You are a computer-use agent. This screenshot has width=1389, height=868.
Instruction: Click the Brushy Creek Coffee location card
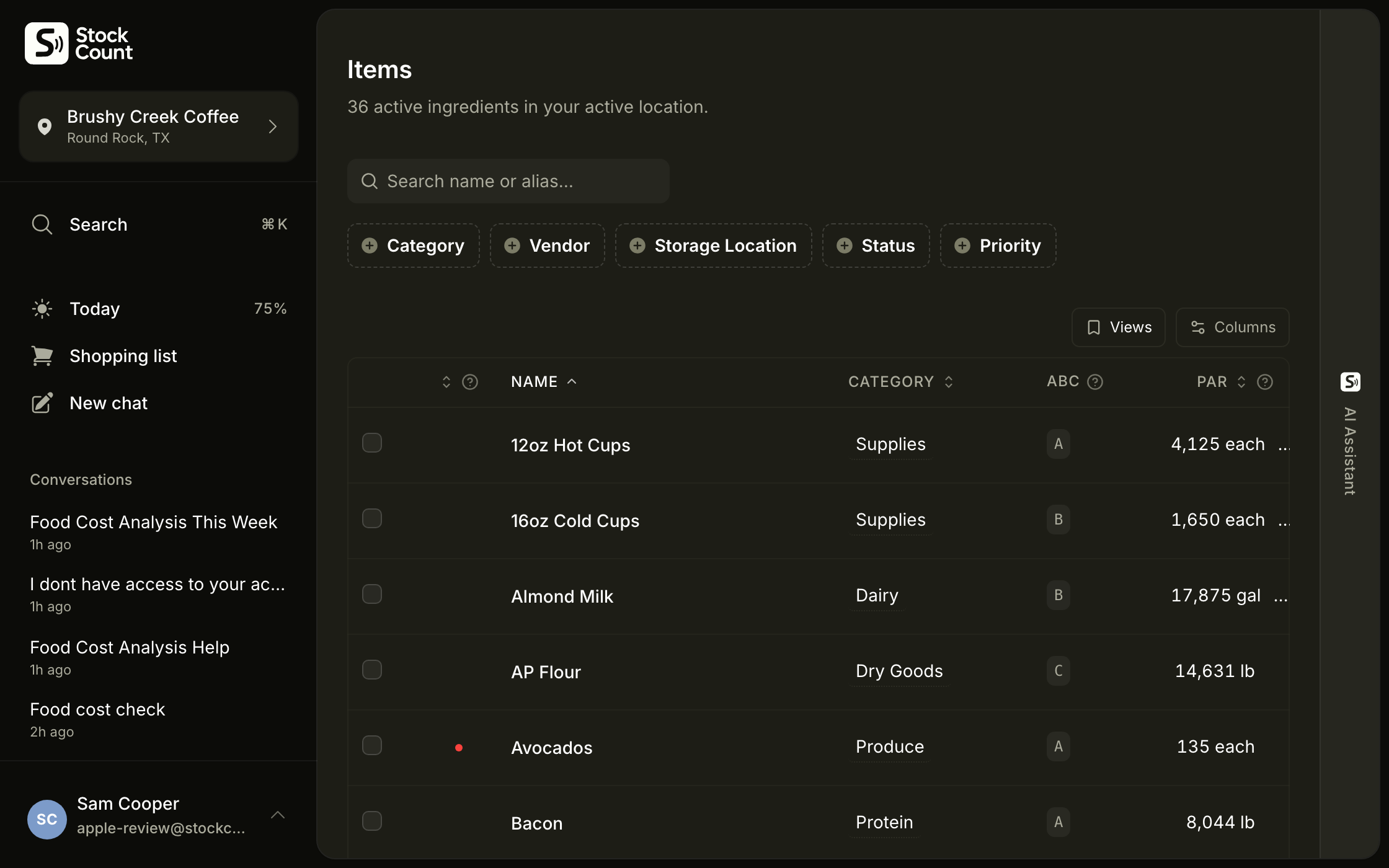(x=159, y=126)
